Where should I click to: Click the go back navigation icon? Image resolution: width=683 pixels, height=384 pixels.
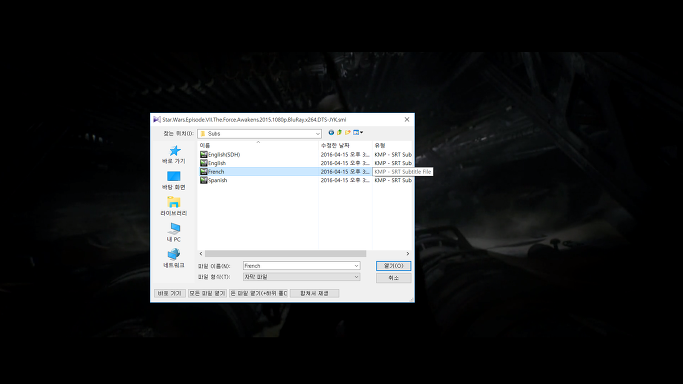(x=331, y=132)
